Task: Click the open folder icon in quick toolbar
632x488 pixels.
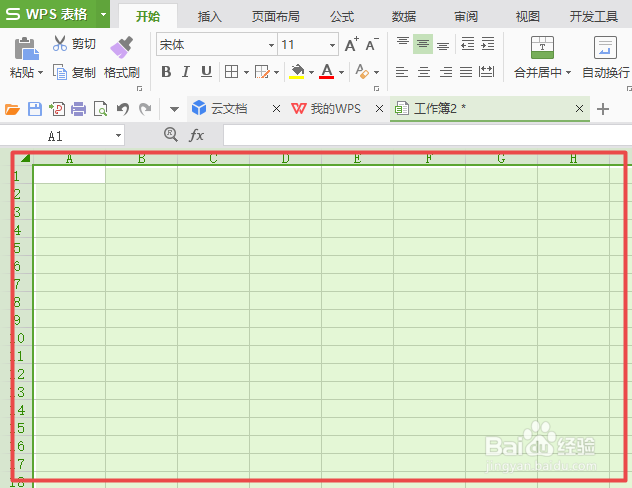Action: [x=12, y=109]
